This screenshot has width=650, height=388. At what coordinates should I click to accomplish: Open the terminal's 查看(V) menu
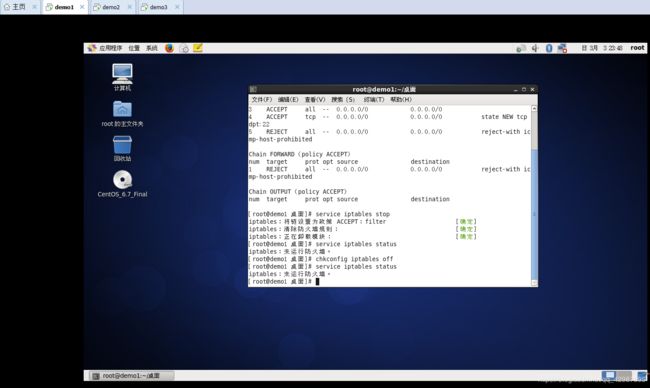[x=315, y=99]
